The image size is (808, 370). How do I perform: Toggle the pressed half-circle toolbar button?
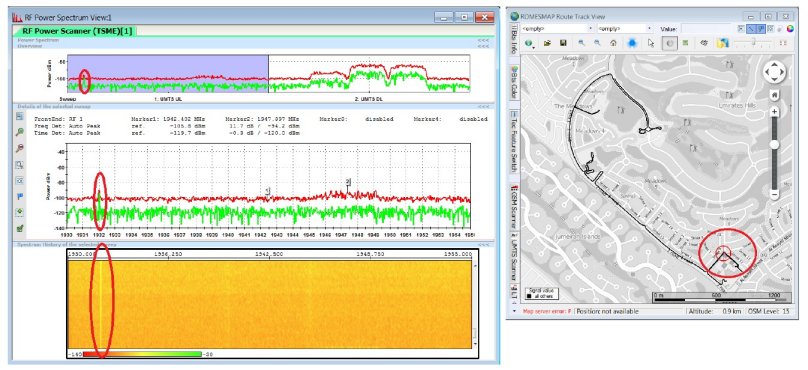pyautogui.click(x=669, y=43)
